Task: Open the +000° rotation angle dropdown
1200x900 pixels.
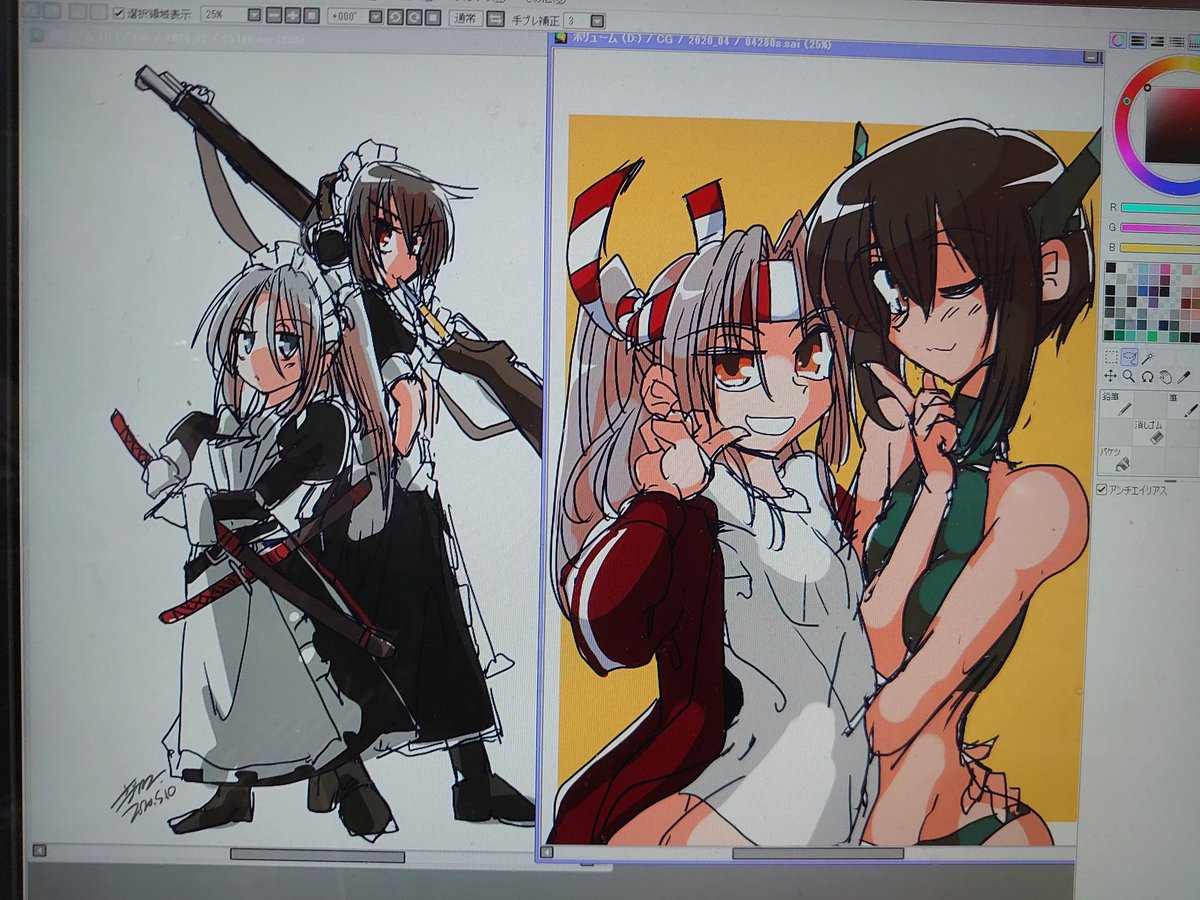Action: tap(376, 16)
